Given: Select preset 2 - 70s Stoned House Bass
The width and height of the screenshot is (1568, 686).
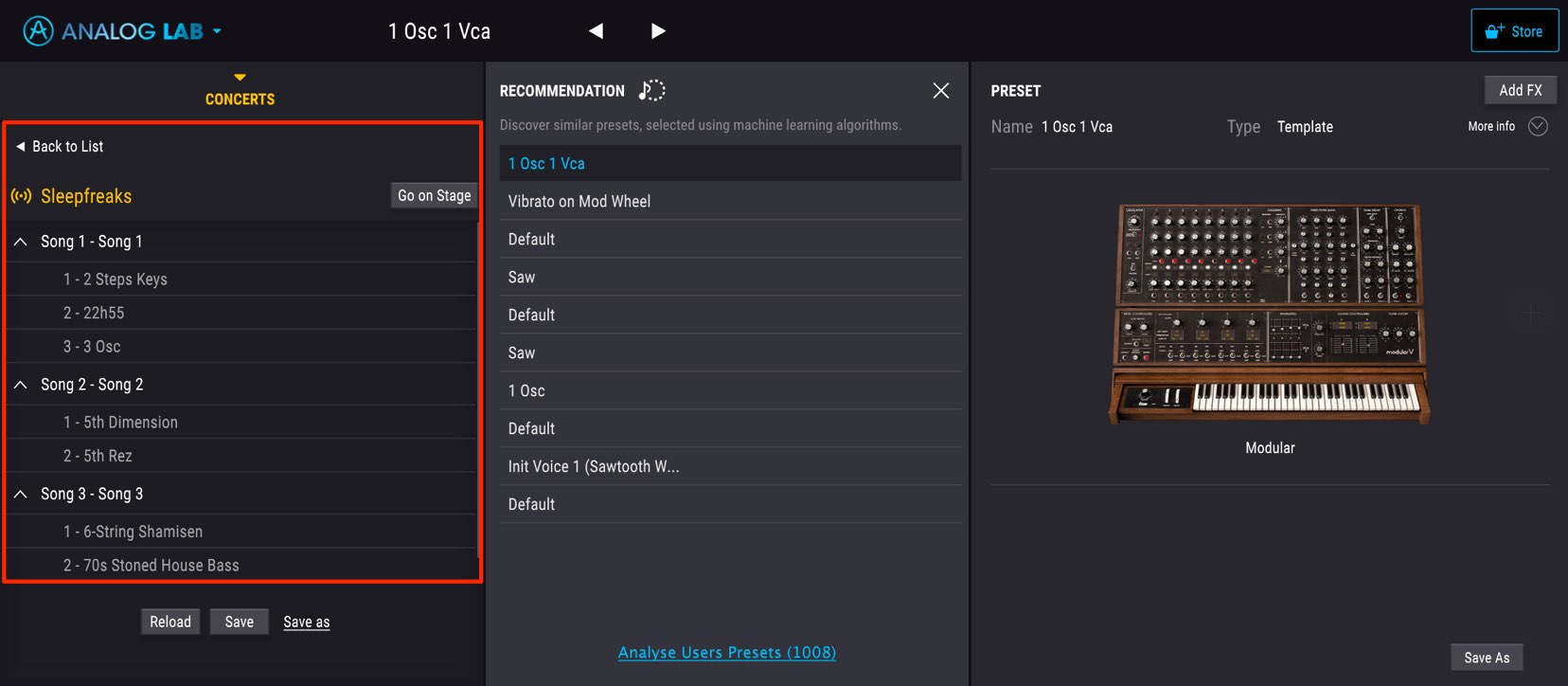Looking at the screenshot, I should [241, 565].
